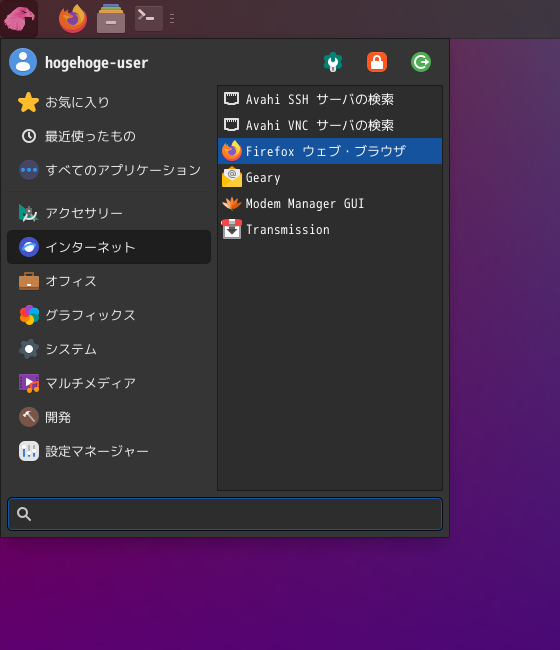Show すべてのアプリケーション all applications
560x650 pixels.
pyautogui.click(x=109, y=170)
